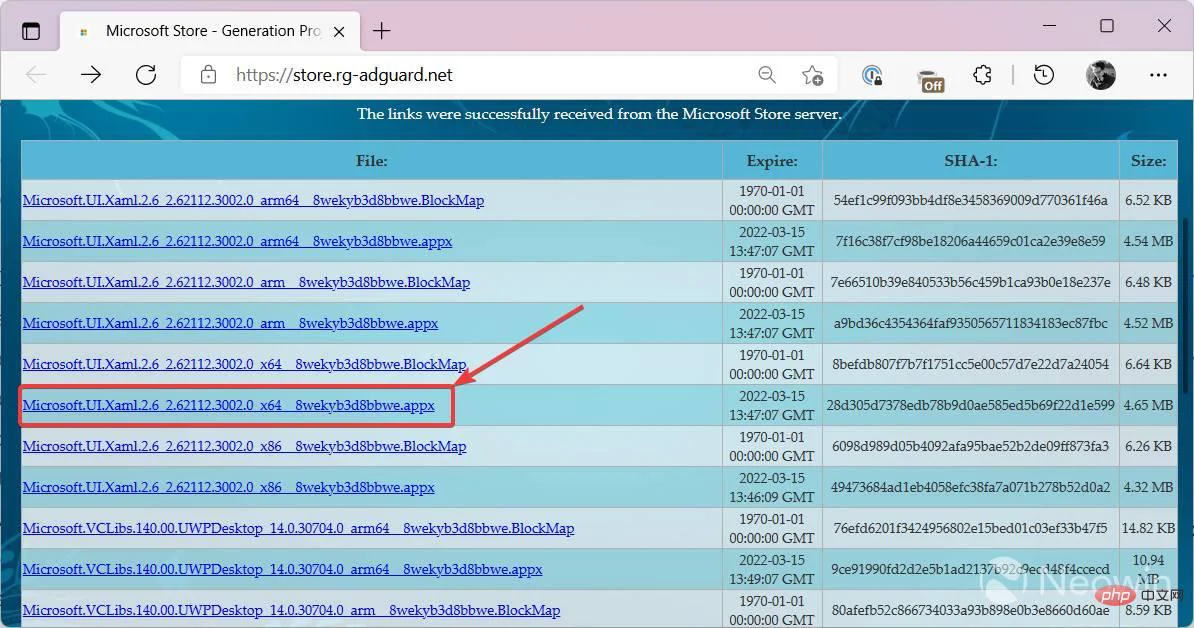Open browser history clock icon

(x=1044, y=75)
